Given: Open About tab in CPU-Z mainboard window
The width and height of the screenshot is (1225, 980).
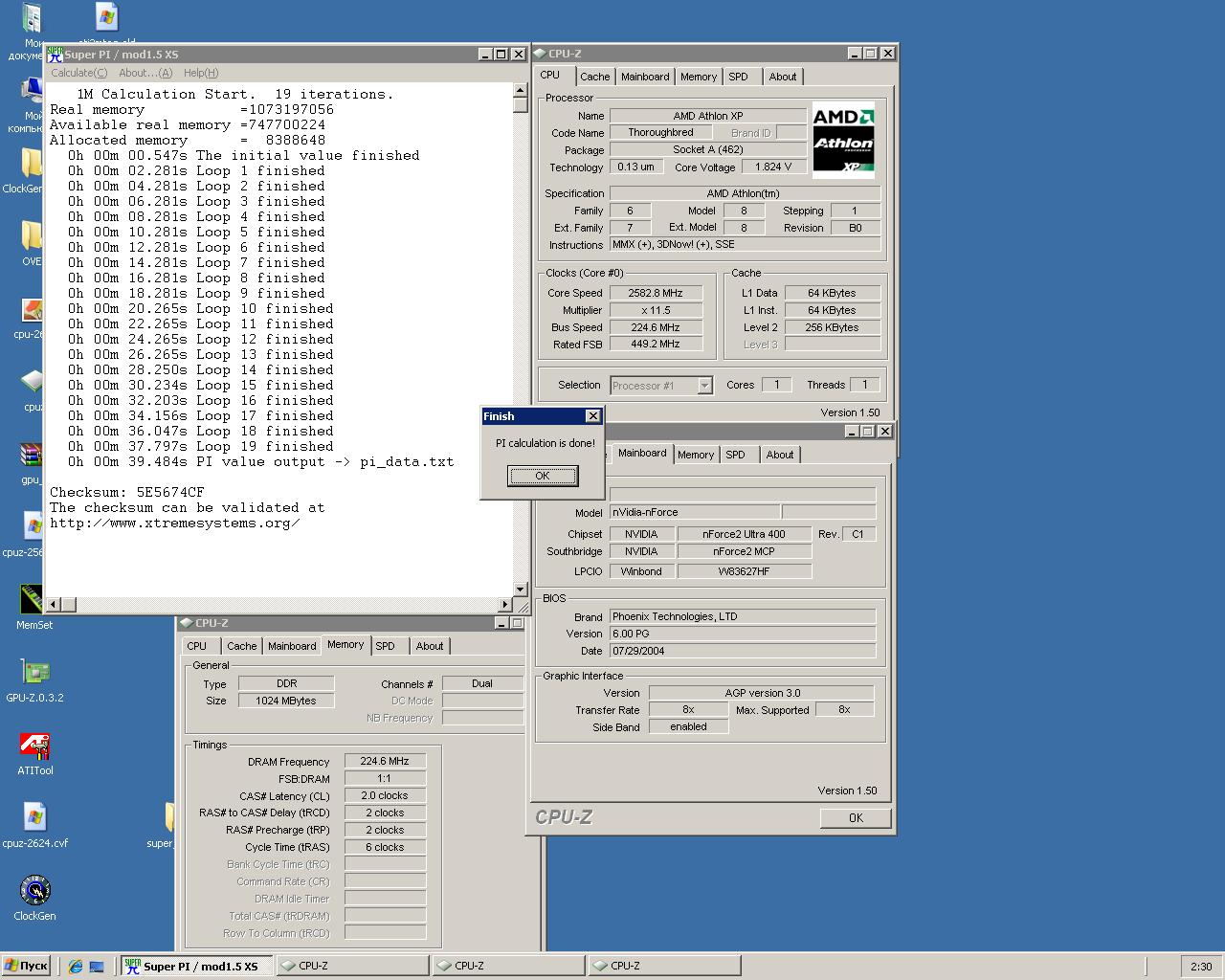Looking at the screenshot, I should [x=780, y=455].
